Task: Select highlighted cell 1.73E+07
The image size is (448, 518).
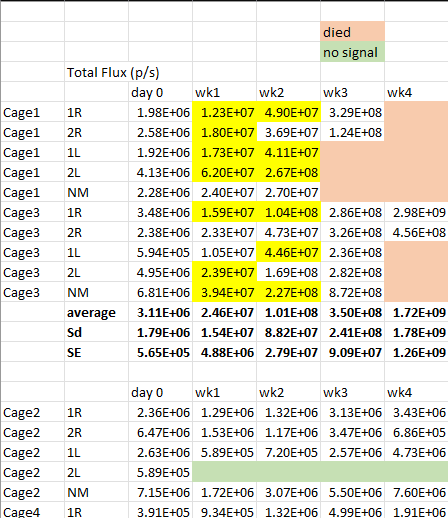Action: pyautogui.click(x=224, y=152)
